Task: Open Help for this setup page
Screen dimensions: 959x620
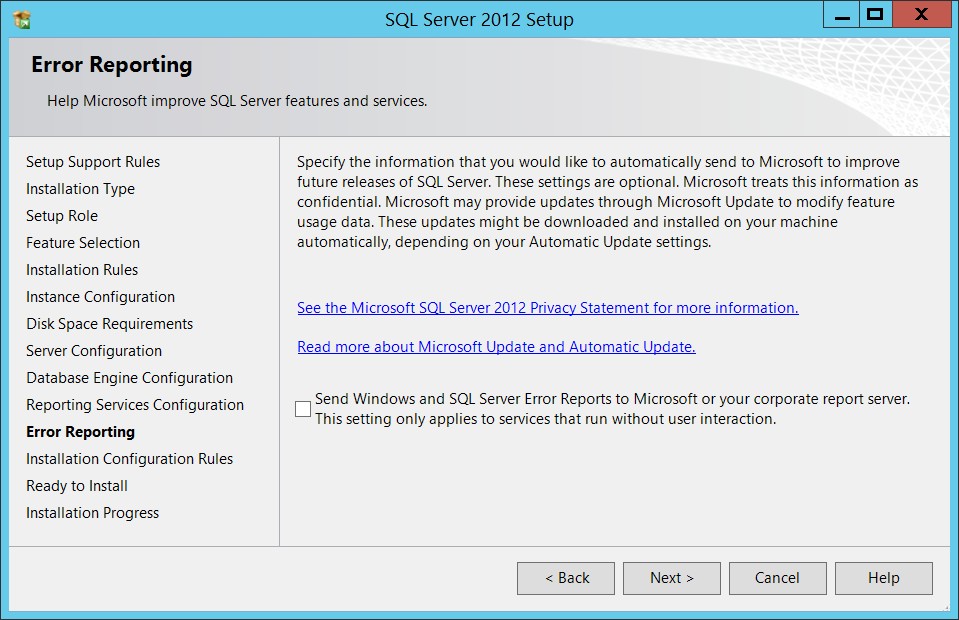Action: (884, 578)
